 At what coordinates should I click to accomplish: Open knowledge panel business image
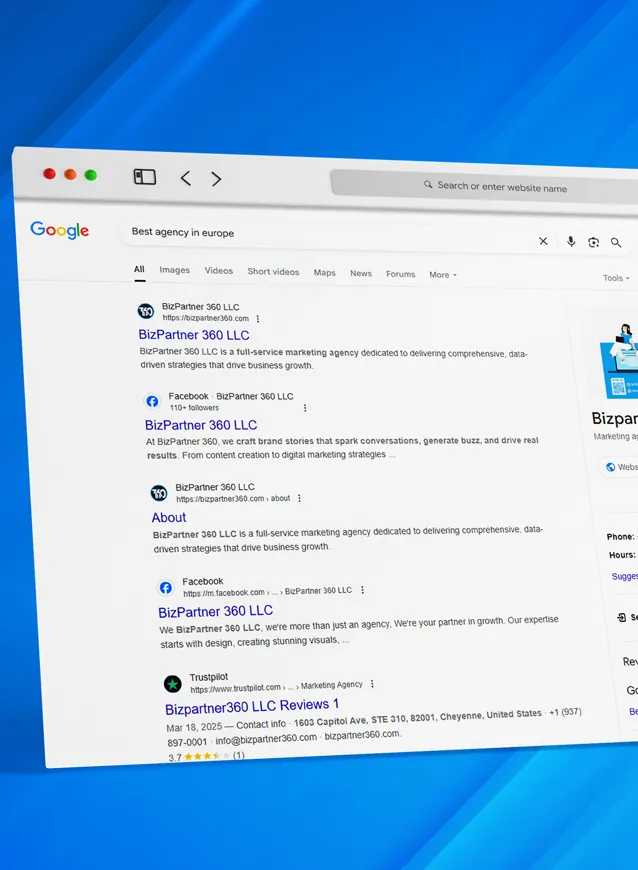click(x=619, y=360)
